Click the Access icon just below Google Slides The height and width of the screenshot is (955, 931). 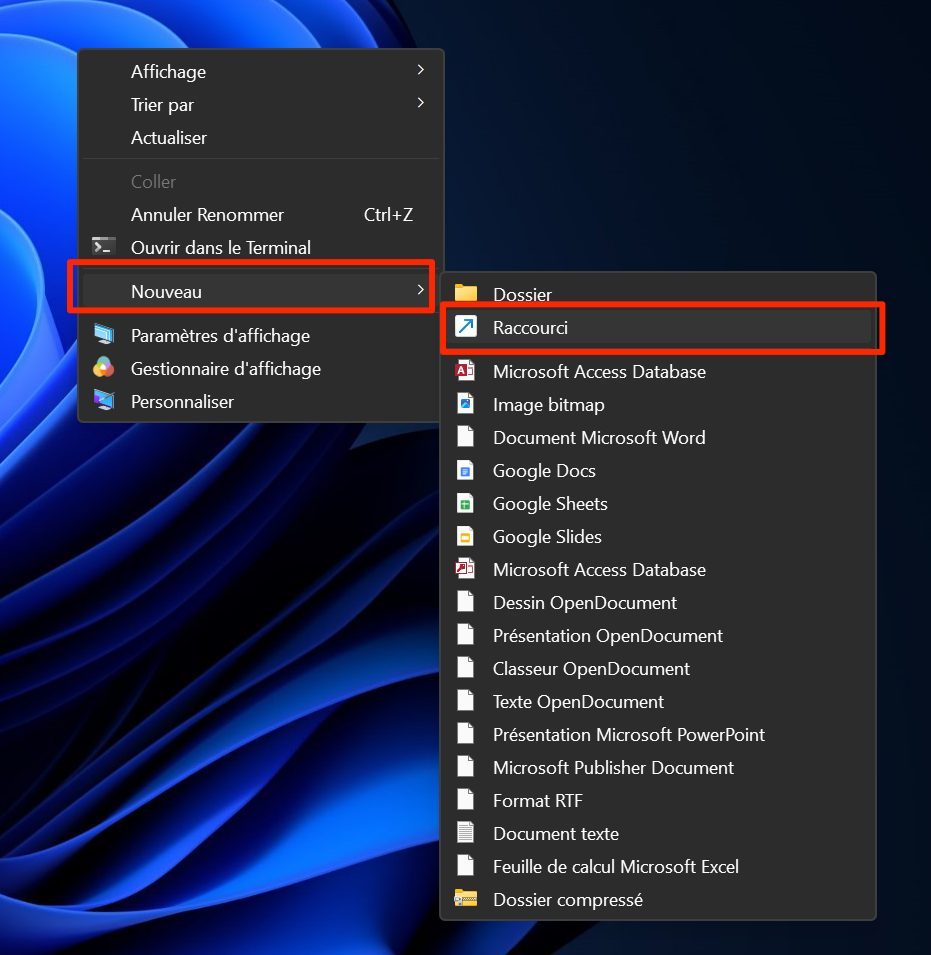465,569
